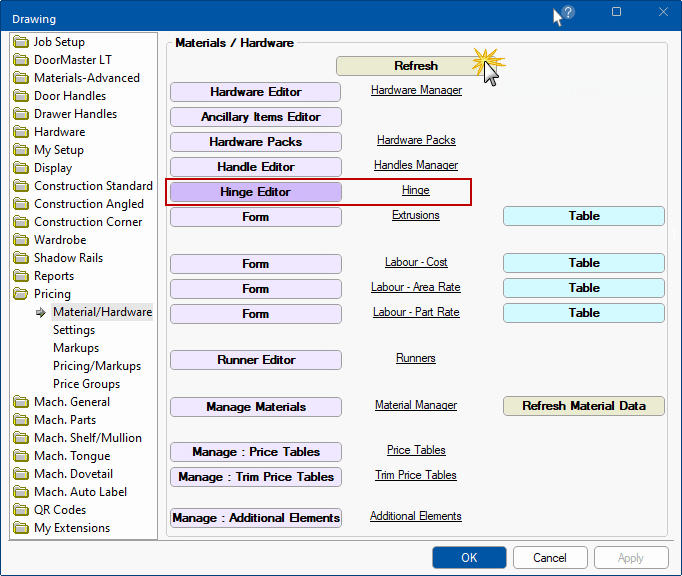Click the Mach. General folder icon
682x576 pixels.
(x=20, y=402)
